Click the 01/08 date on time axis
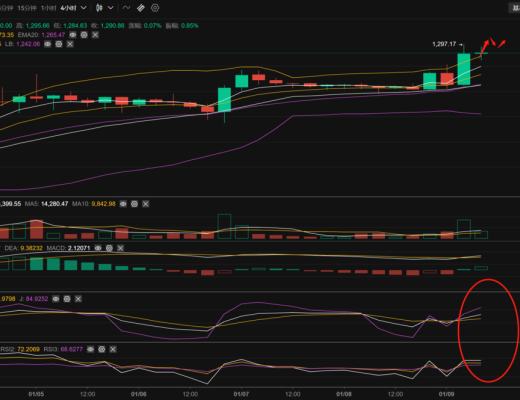The height and width of the screenshot is (400, 520). click(x=344, y=394)
